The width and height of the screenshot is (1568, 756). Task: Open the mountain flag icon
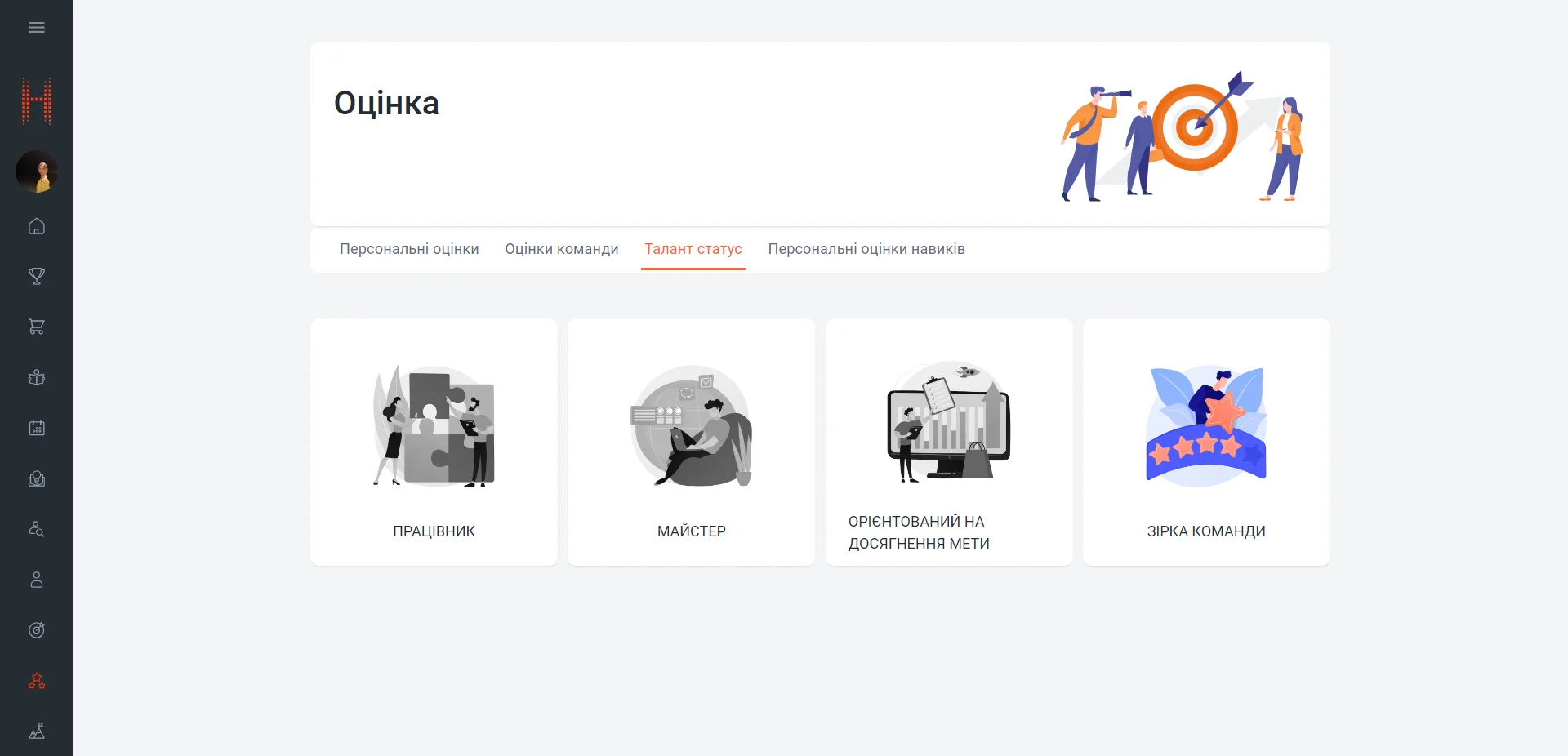tap(37, 732)
